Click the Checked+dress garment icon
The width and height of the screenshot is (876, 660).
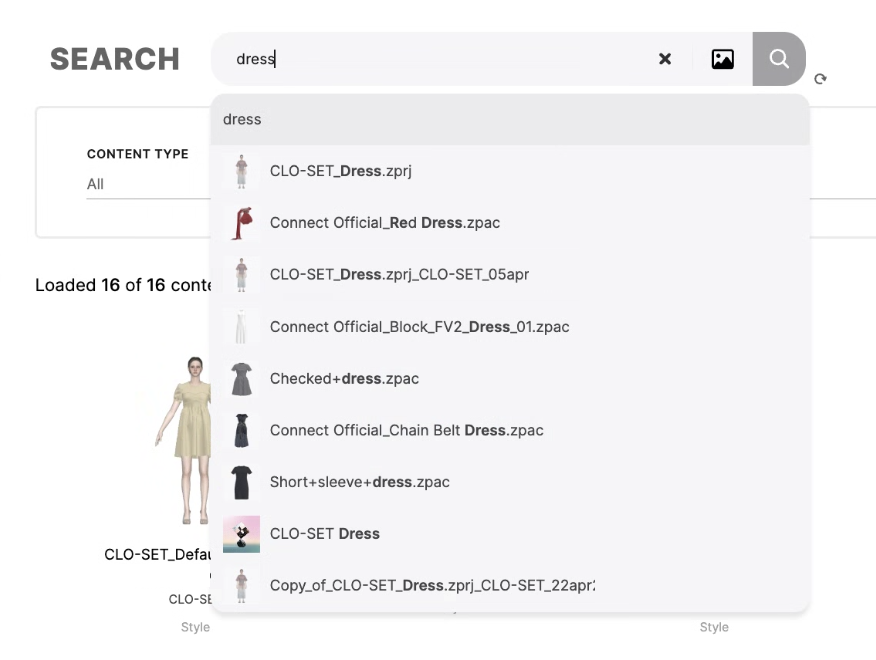(x=240, y=379)
